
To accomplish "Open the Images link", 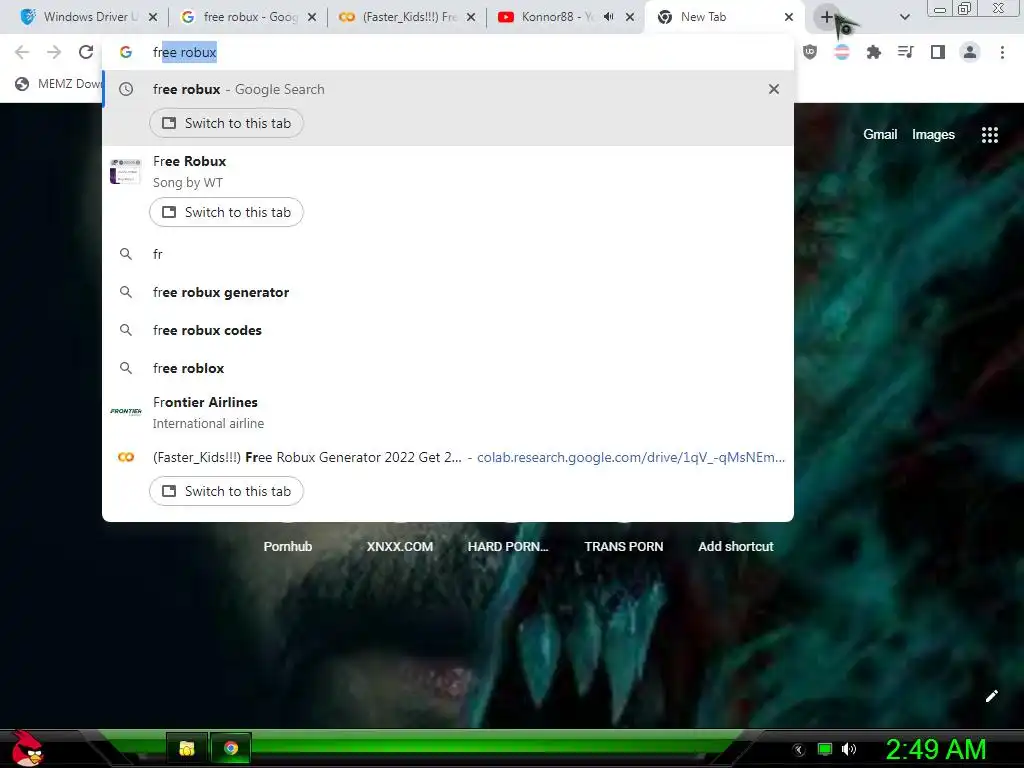I will click(933, 135).
